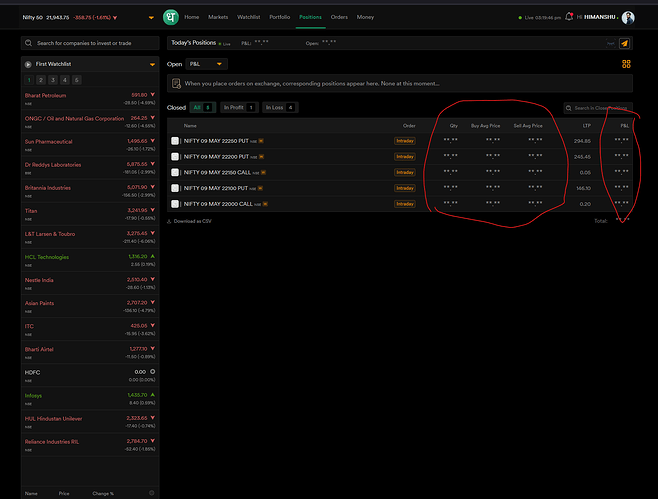The height and width of the screenshot is (499, 658).
Task: Click Intraday tag on NIFTY 22250 PUT row
Action: 405,141
